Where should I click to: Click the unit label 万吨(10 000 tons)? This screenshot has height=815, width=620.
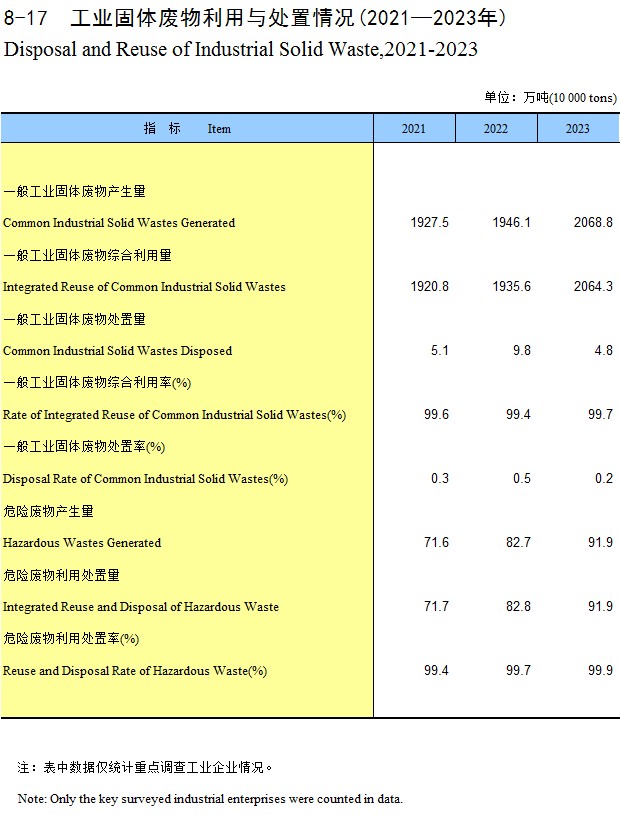point(550,98)
